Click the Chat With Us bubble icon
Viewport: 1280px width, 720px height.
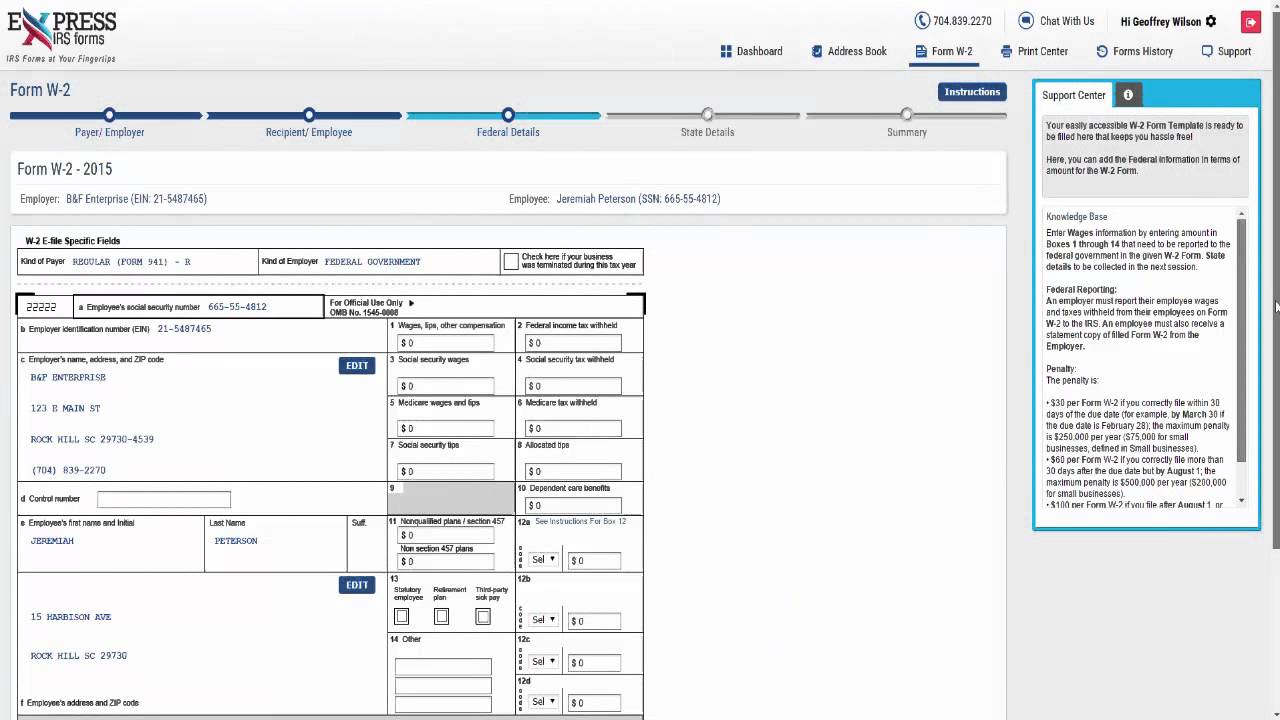point(1026,21)
